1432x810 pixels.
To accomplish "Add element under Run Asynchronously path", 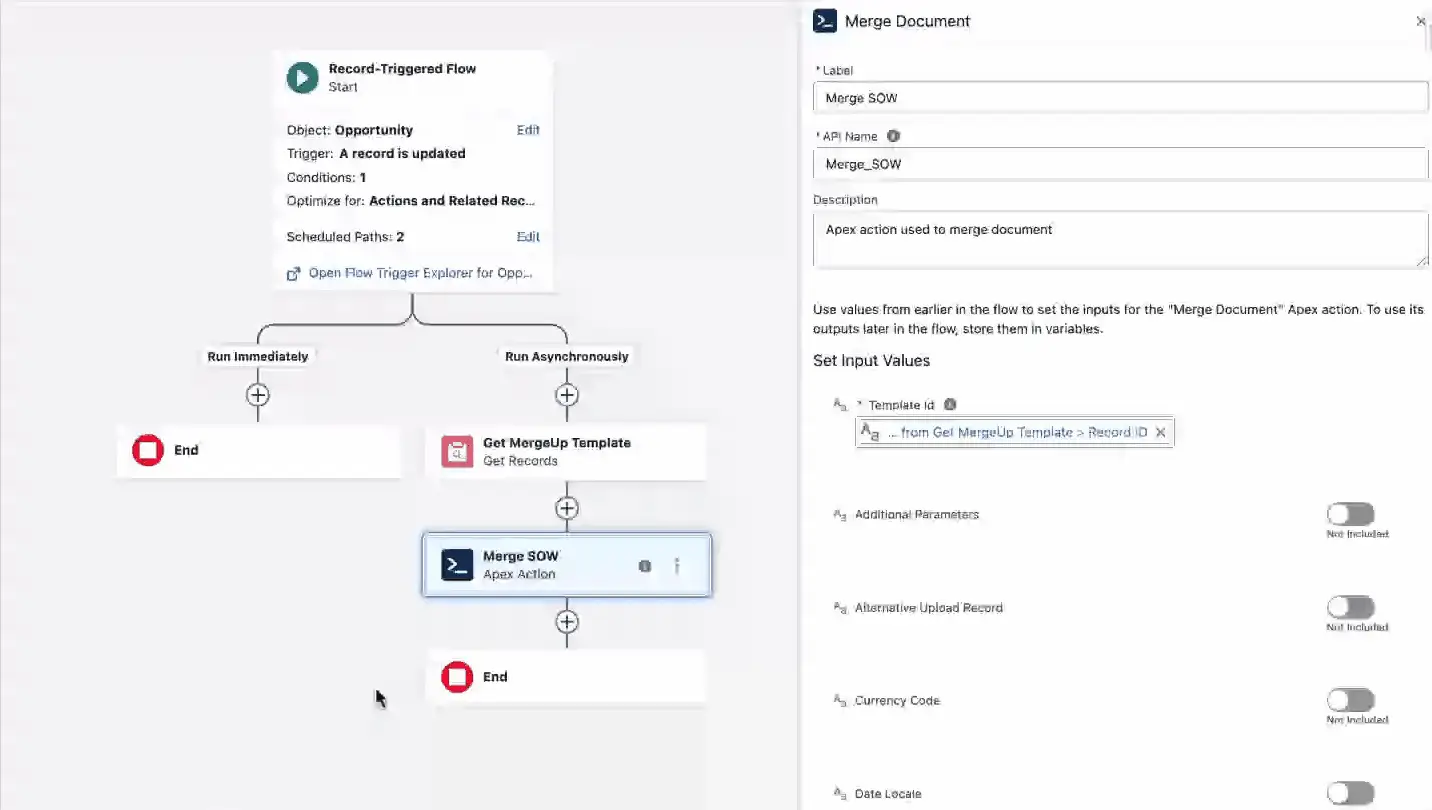I will click(x=567, y=395).
